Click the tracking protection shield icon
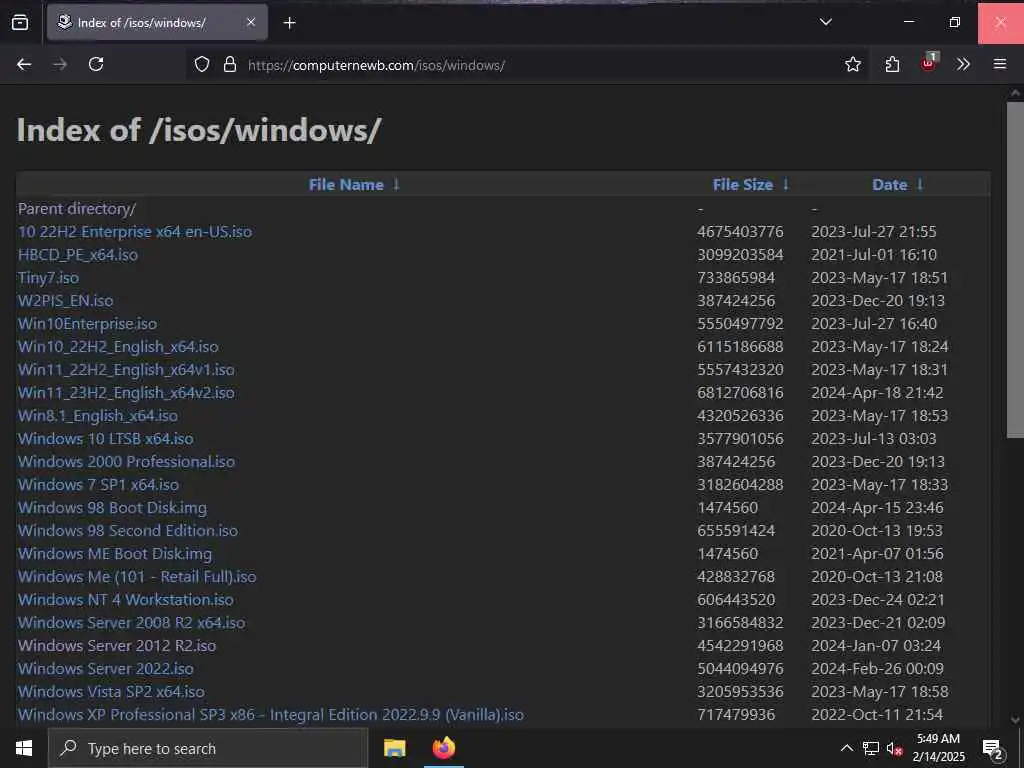Image resolution: width=1024 pixels, height=768 pixels. [202, 64]
